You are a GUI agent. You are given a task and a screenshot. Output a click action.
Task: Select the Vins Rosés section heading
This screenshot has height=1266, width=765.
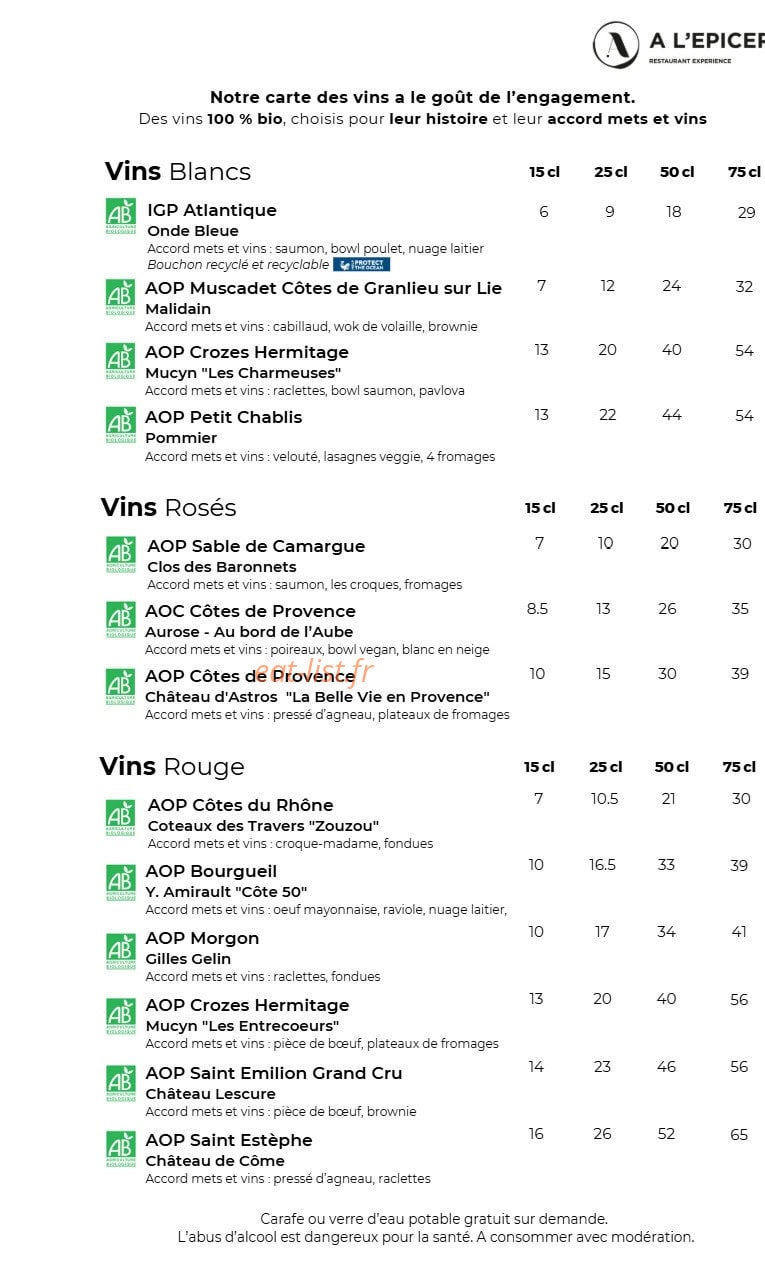coord(168,507)
